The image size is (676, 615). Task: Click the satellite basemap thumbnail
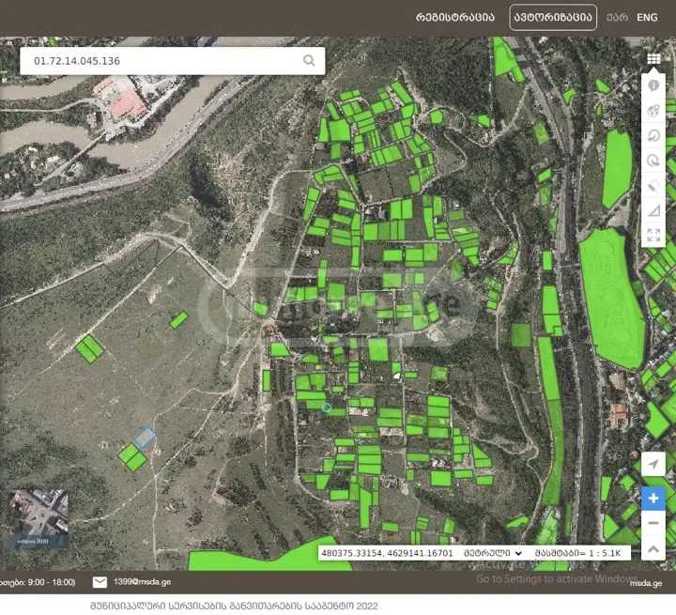click(x=39, y=518)
